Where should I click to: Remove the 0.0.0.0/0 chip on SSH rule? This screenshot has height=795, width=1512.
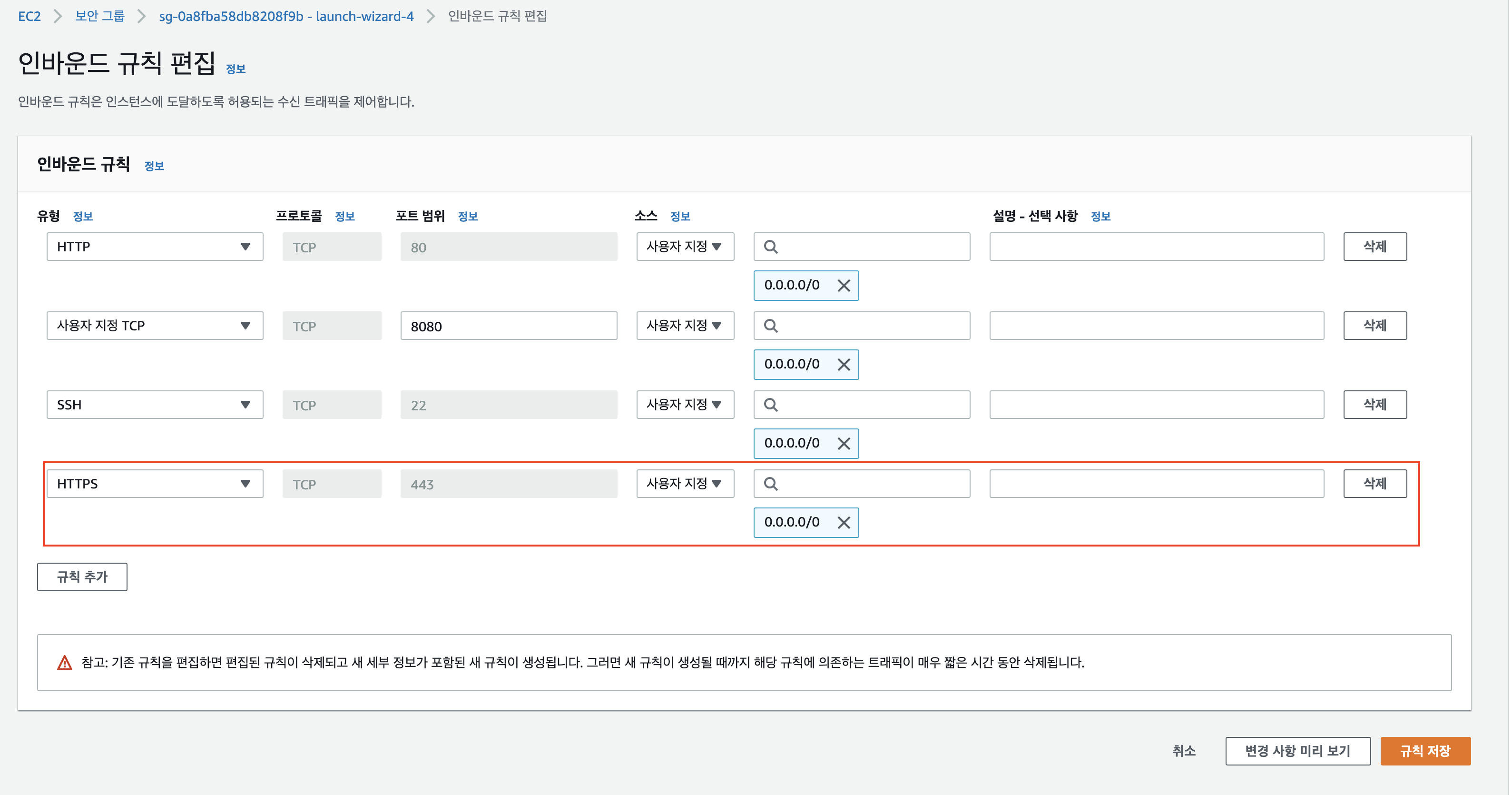point(844,444)
